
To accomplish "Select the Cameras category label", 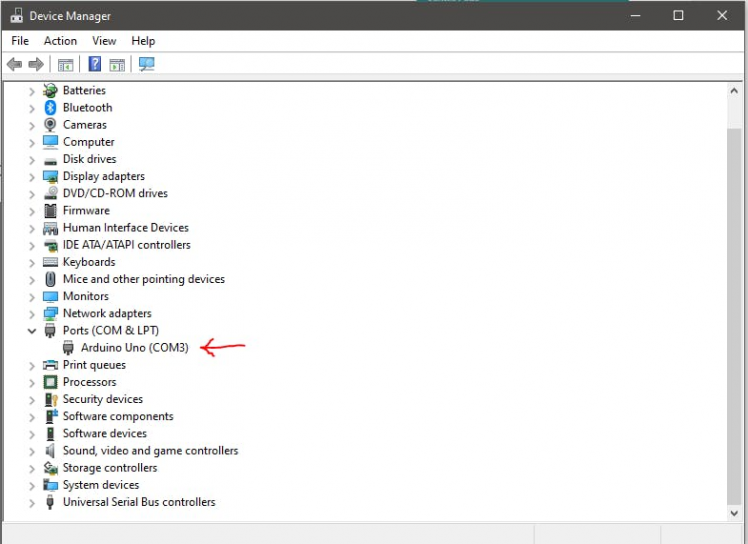I will coord(85,125).
